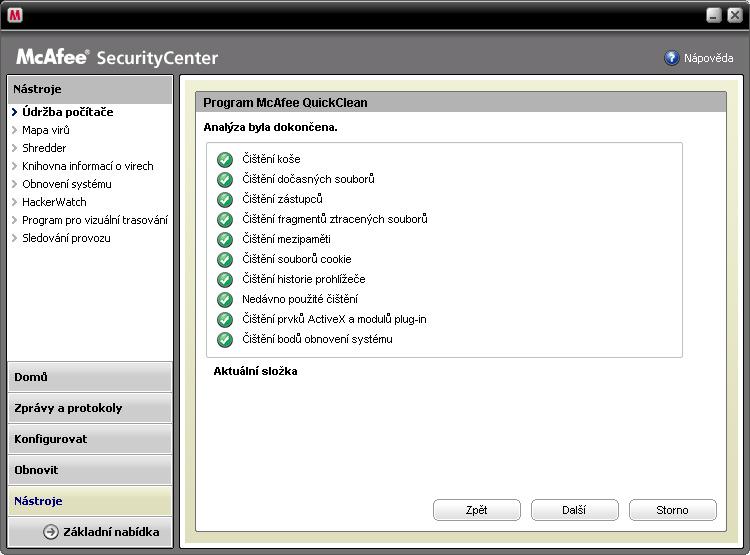Image resolution: width=750 pixels, height=555 pixels.
Task: Click green checkmark beside Čištění dočasných souborů
Action: pos(225,179)
